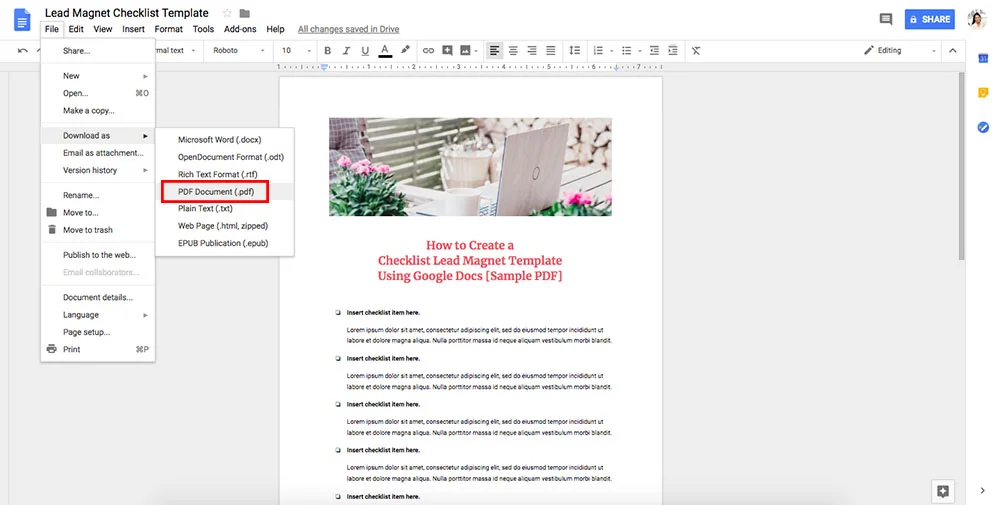
Task: Choose Move to trash
Action: point(98,230)
